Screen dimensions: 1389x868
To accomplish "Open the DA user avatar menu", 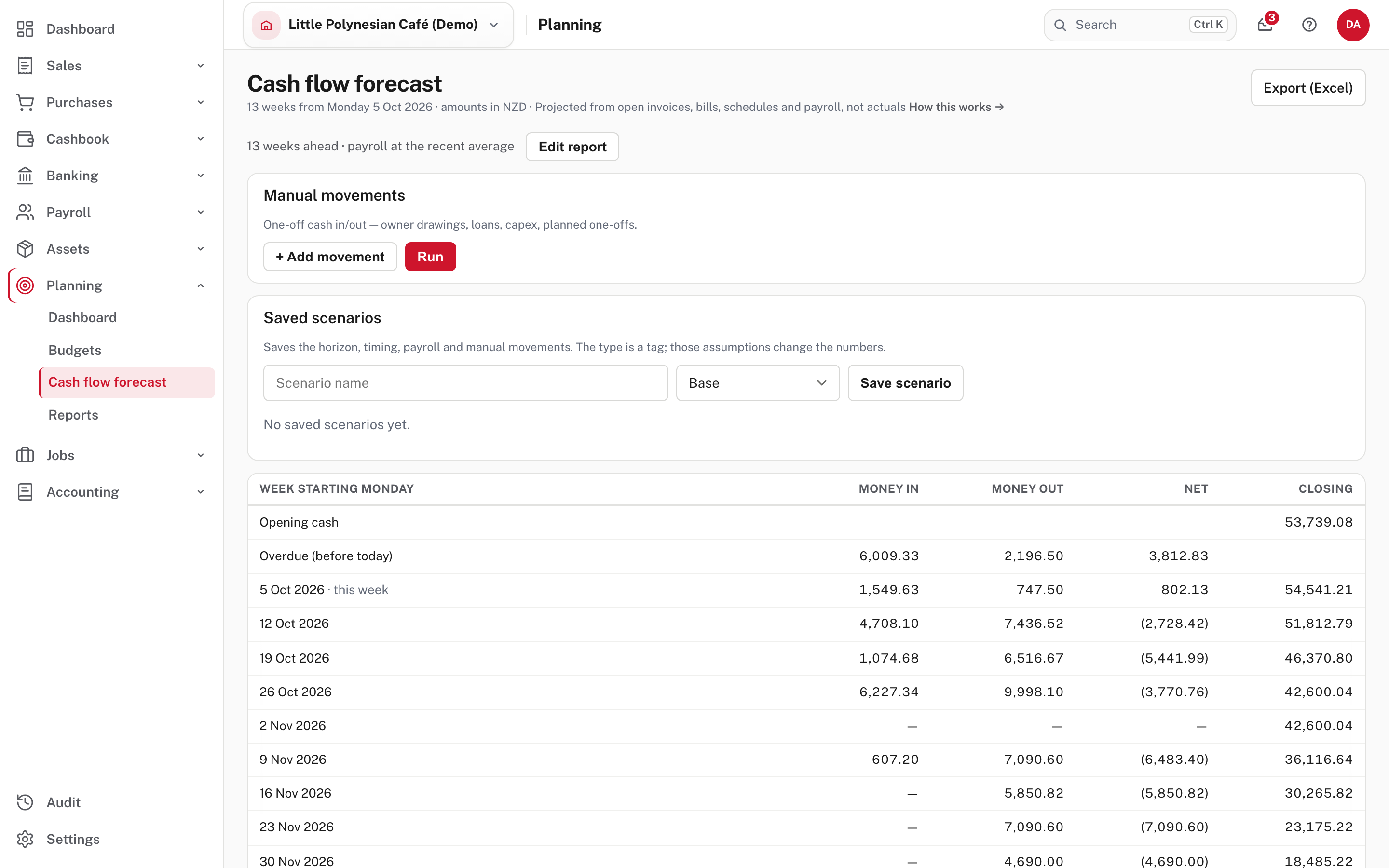I will pyautogui.click(x=1353, y=25).
